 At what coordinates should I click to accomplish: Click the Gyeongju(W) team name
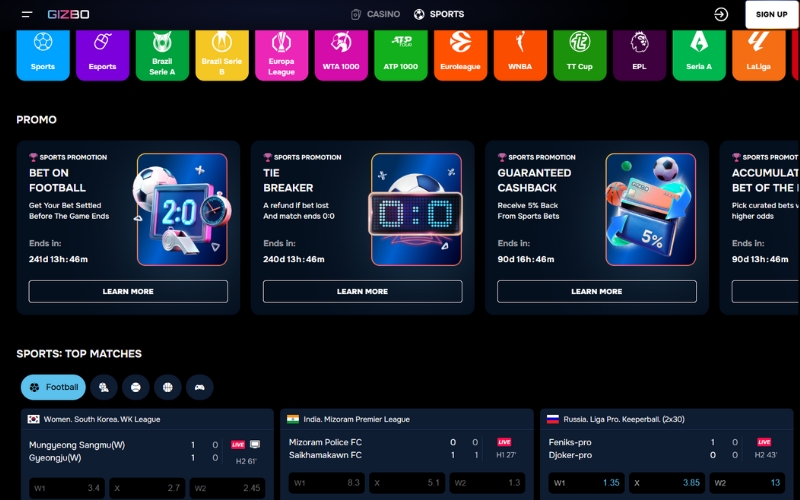click(x=55, y=458)
